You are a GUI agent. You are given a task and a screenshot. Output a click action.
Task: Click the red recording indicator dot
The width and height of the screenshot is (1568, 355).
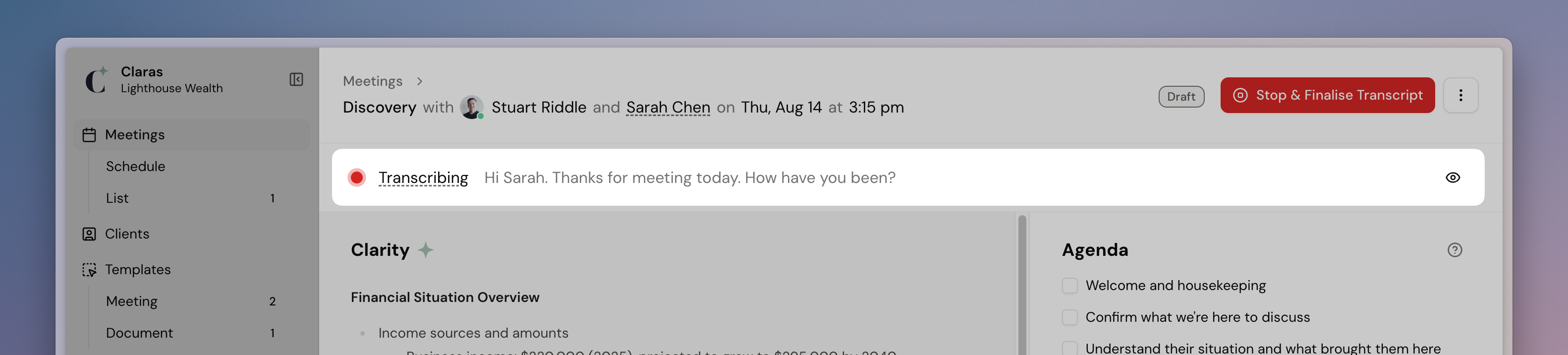[357, 178]
